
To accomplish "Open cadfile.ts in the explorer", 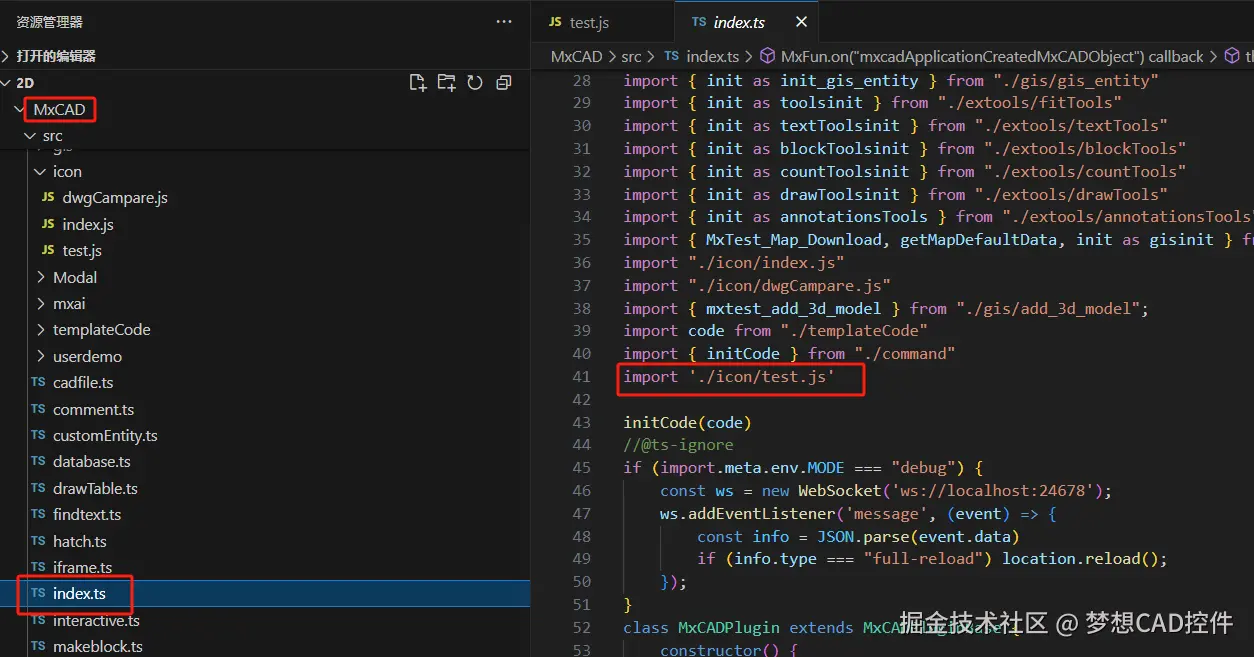I will pyautogui.click(x=83, y=382).
